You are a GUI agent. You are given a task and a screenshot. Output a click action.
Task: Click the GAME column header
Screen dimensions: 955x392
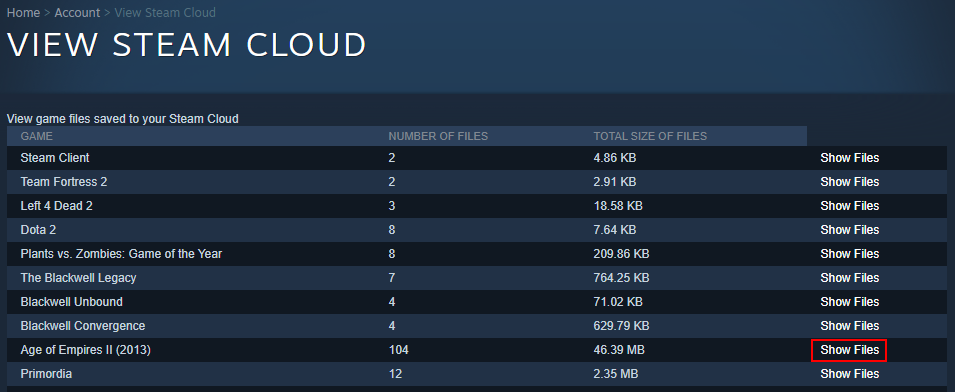coord(37,136)
